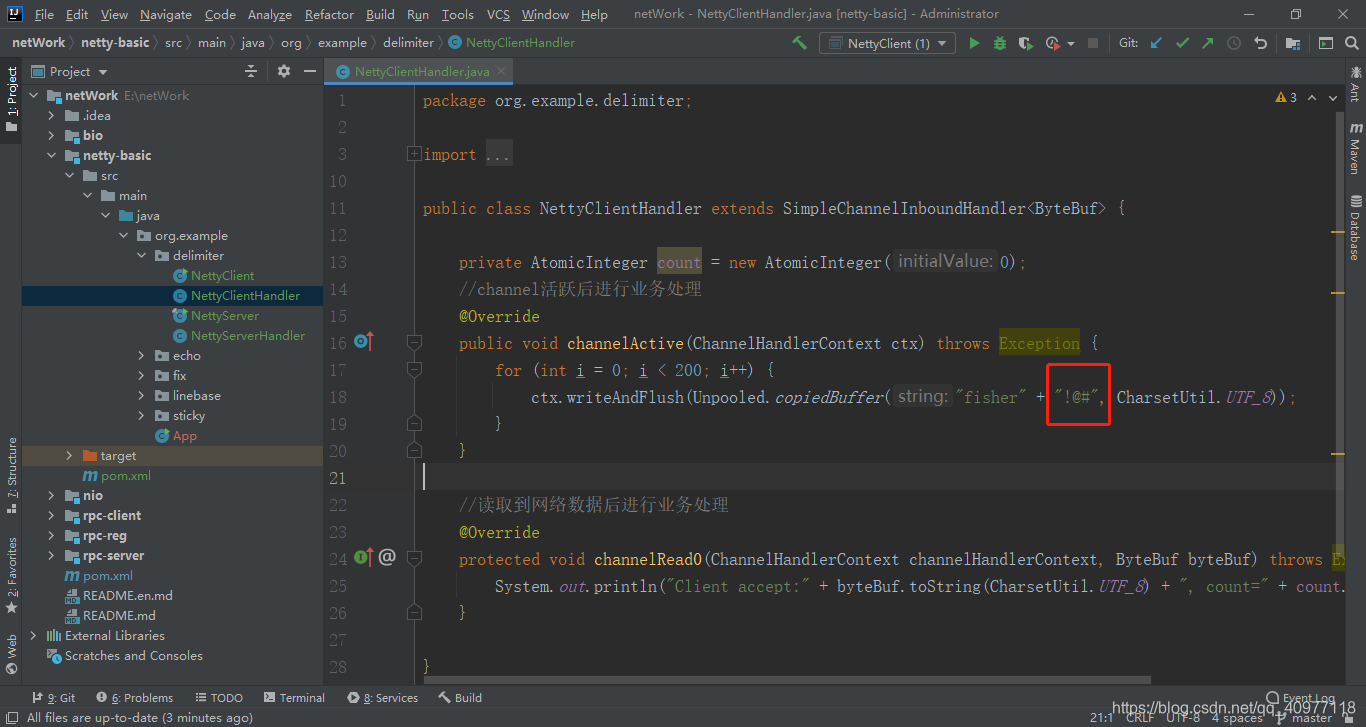Viewport: 1366px width, 727px height.
Task: Expand the bio module node
Action: click(51, 135)
